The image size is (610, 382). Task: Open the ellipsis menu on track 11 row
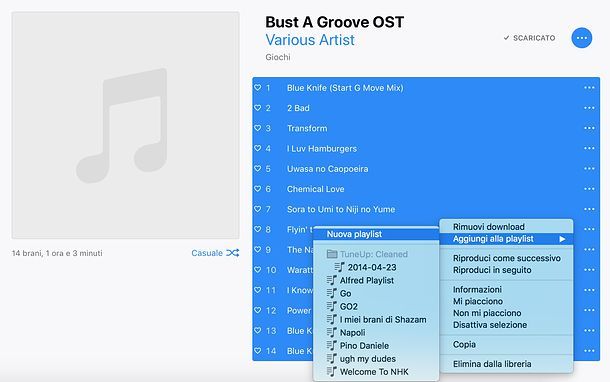point(589,290)
